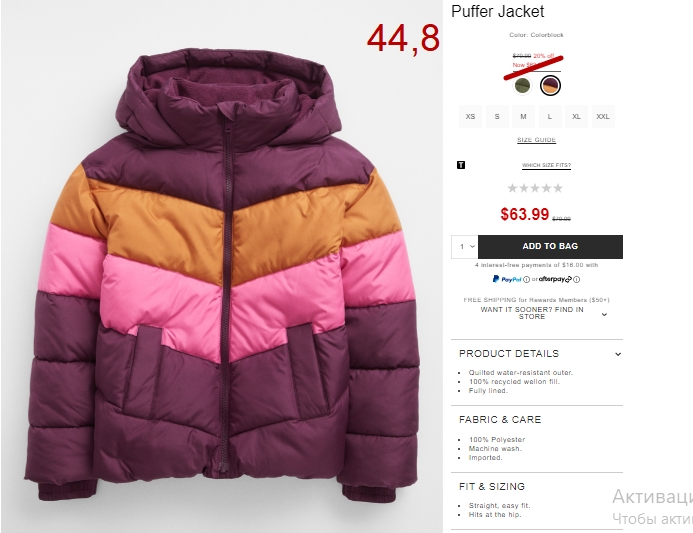The image size is (693, 533).
Task: Click the Afterpay logo
Action: tap(556, 279)
